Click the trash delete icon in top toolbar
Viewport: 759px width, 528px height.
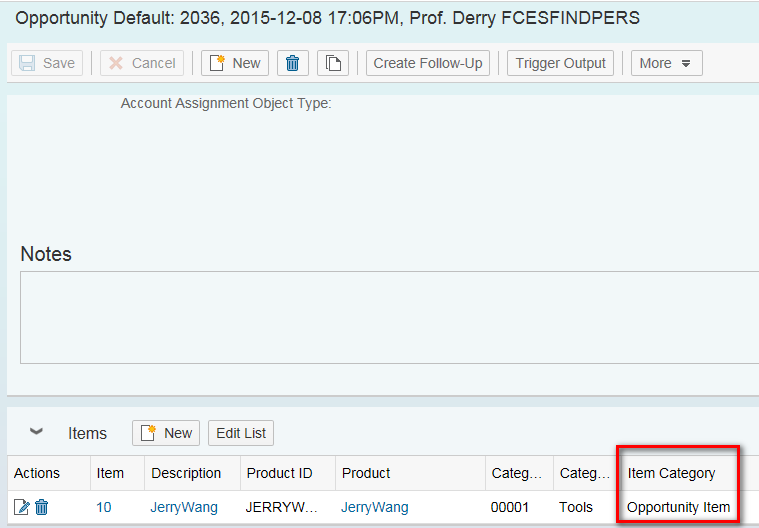coord(292,63)
